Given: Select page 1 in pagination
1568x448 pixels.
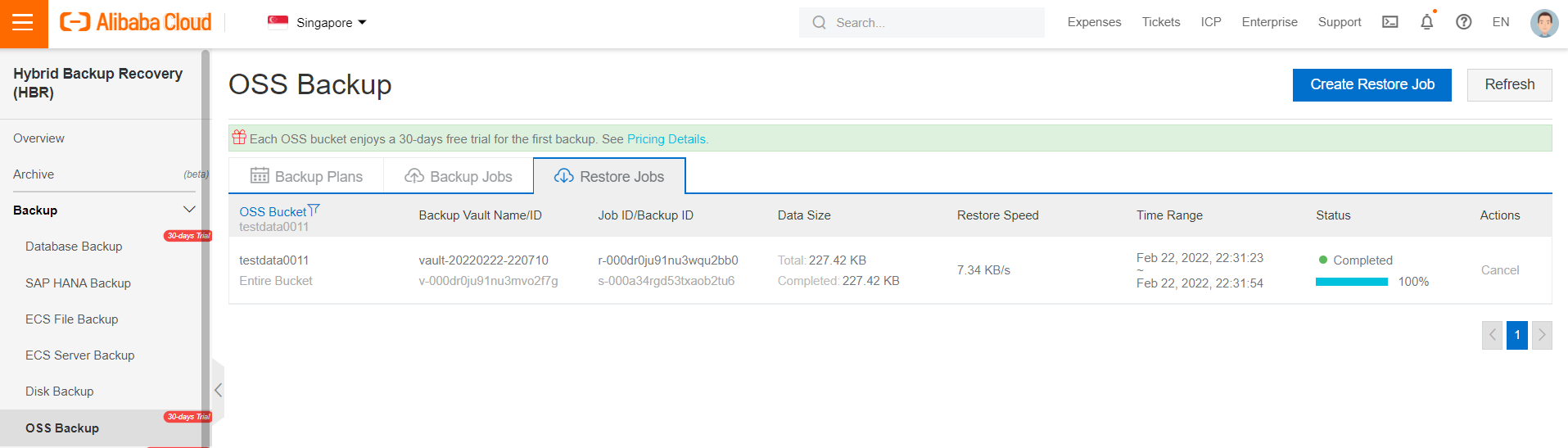Looking at the screenshot, I should (x=1517, y=335).
